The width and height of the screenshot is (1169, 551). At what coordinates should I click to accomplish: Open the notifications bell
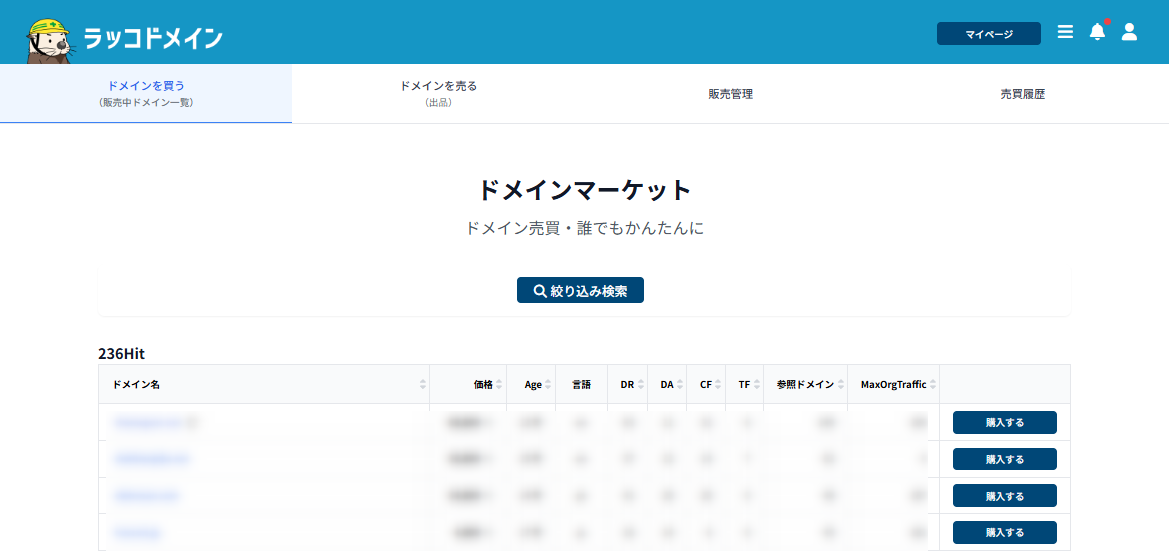(x=1097, y=32)
